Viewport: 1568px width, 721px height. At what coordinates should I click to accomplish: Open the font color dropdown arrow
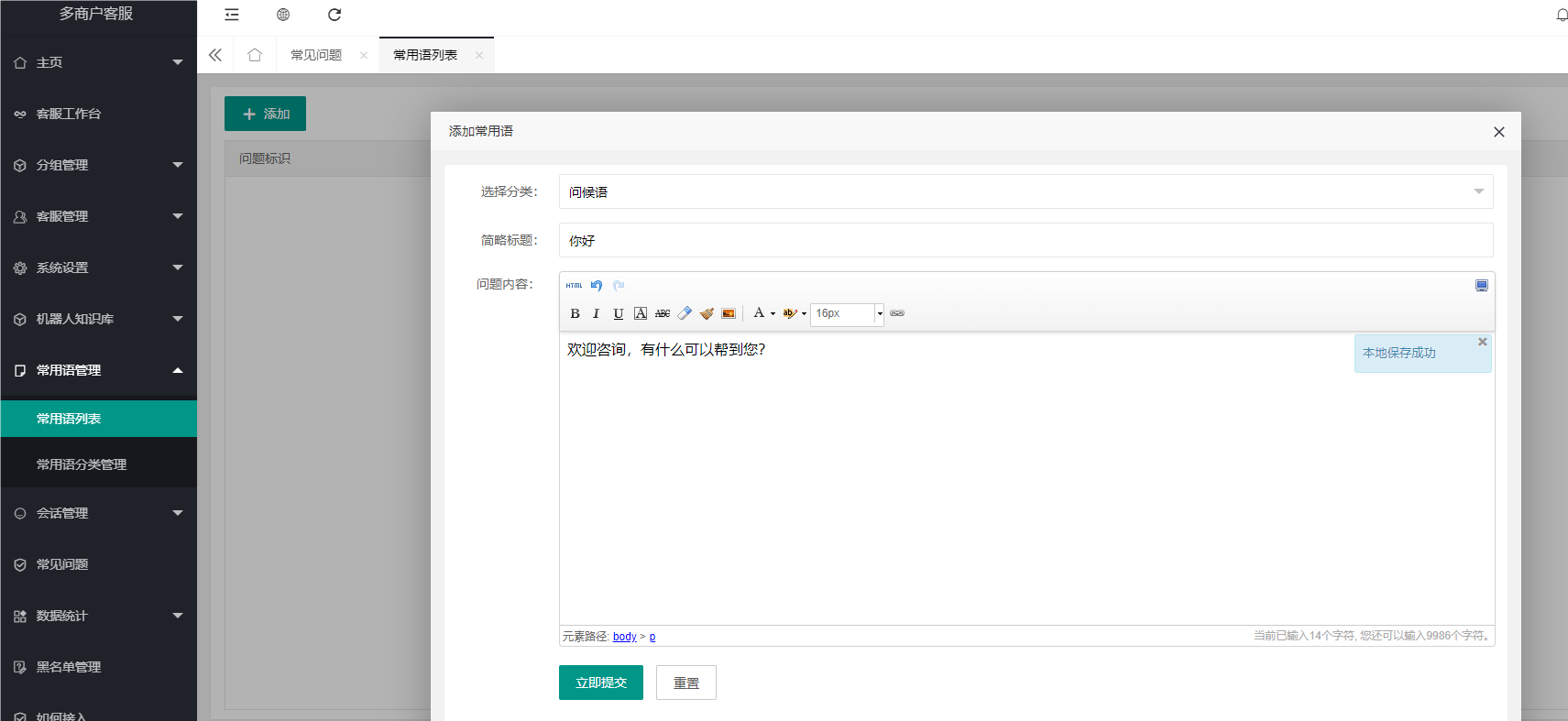(773, 313)
